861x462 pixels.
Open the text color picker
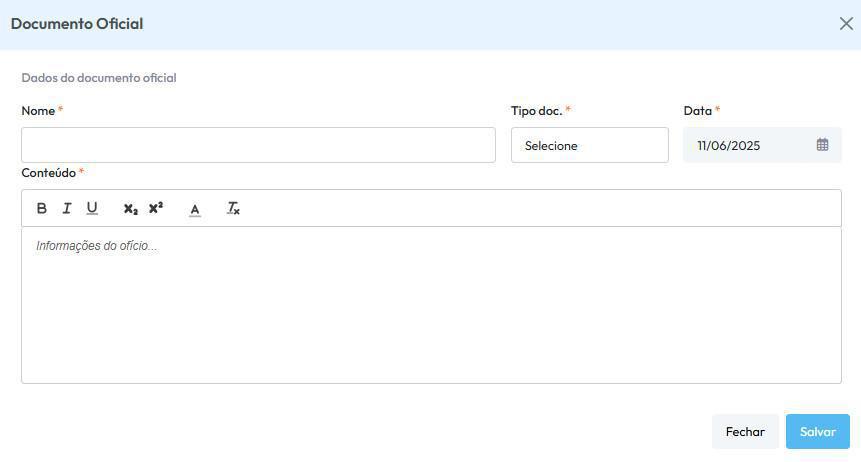click(195, 209)
